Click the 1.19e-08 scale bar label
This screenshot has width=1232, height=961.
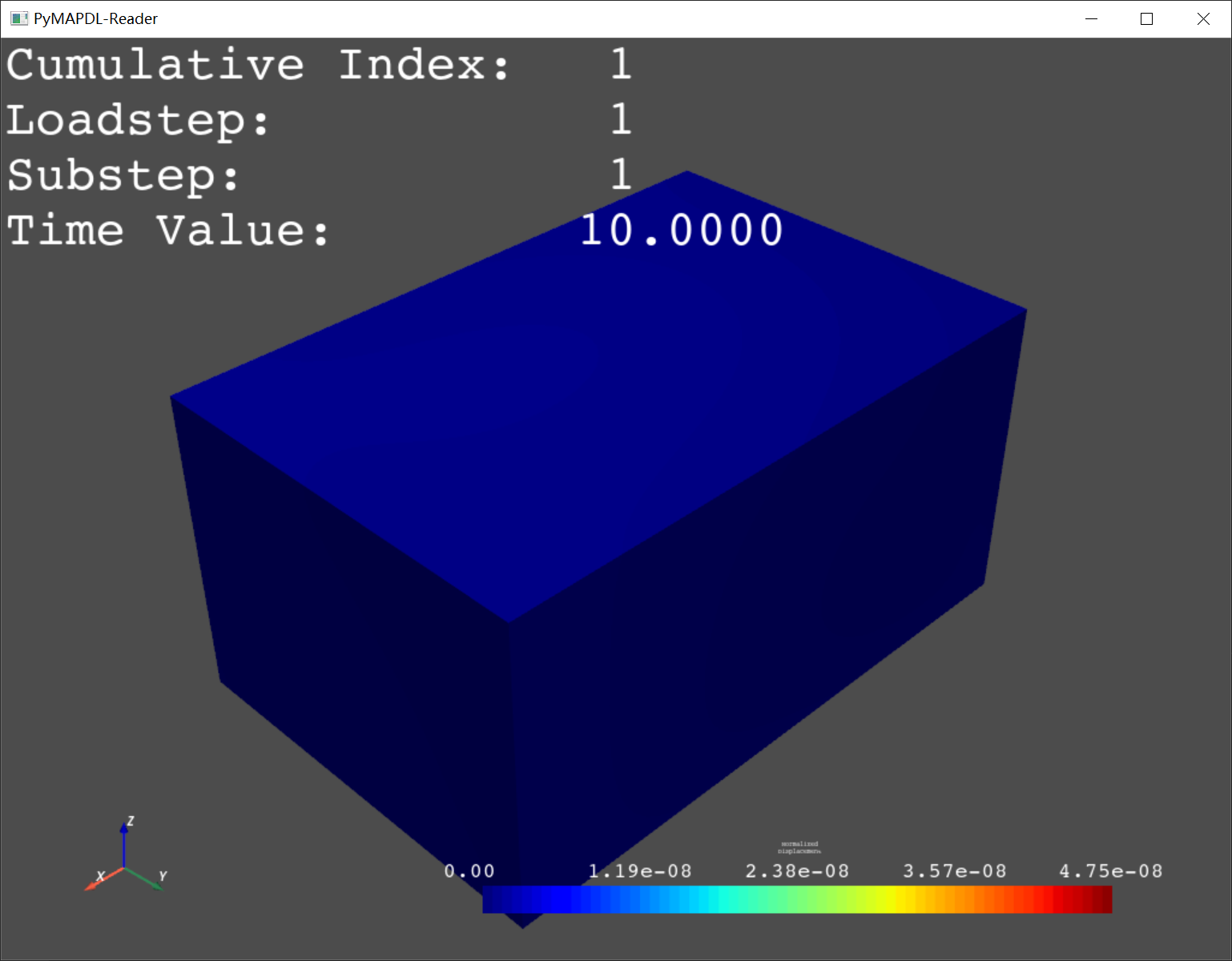tap(640, 871)
